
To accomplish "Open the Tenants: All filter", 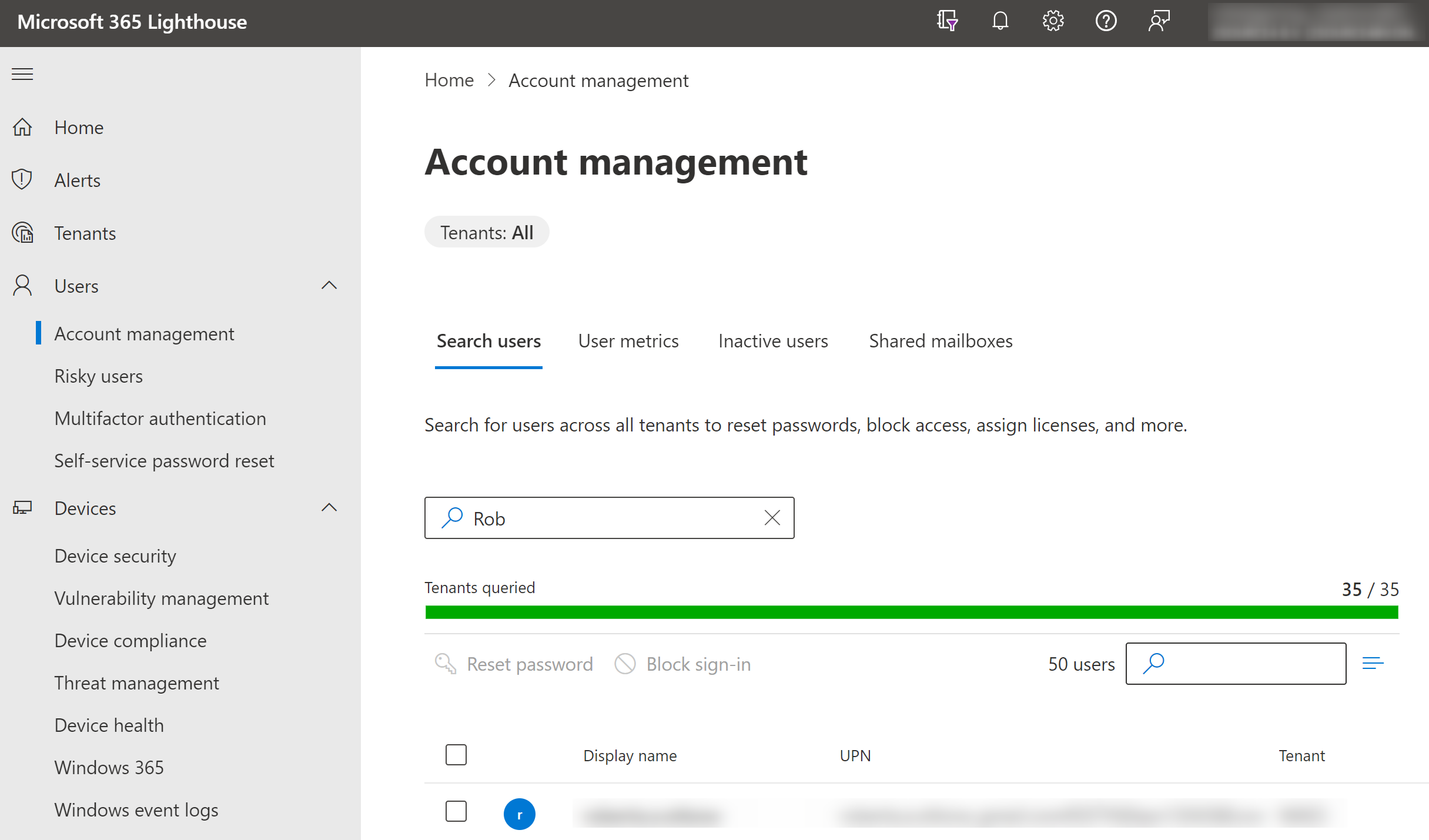I will tap(487, 232).
